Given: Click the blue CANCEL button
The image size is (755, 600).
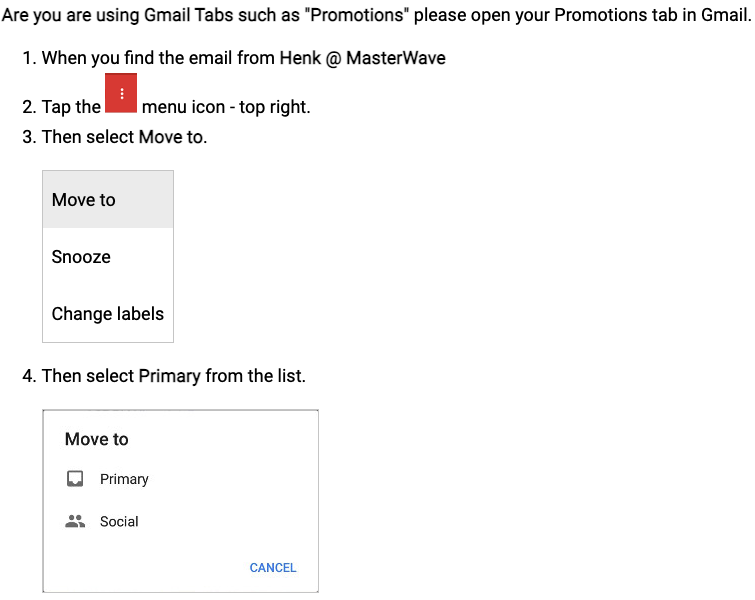Looking at the screenshot, I should [x=273, y=568].
